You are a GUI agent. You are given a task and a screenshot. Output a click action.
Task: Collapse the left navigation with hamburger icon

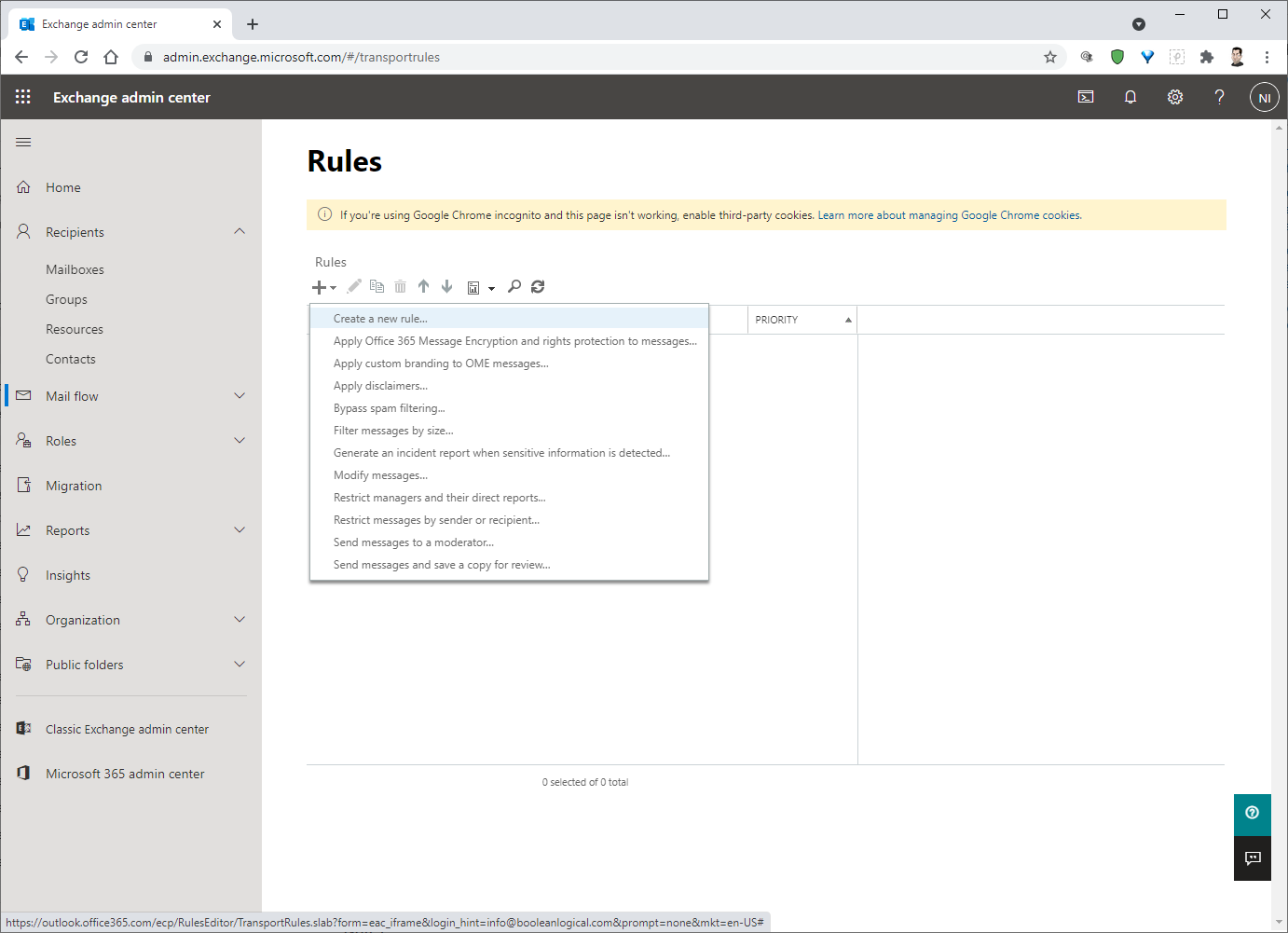23,142
